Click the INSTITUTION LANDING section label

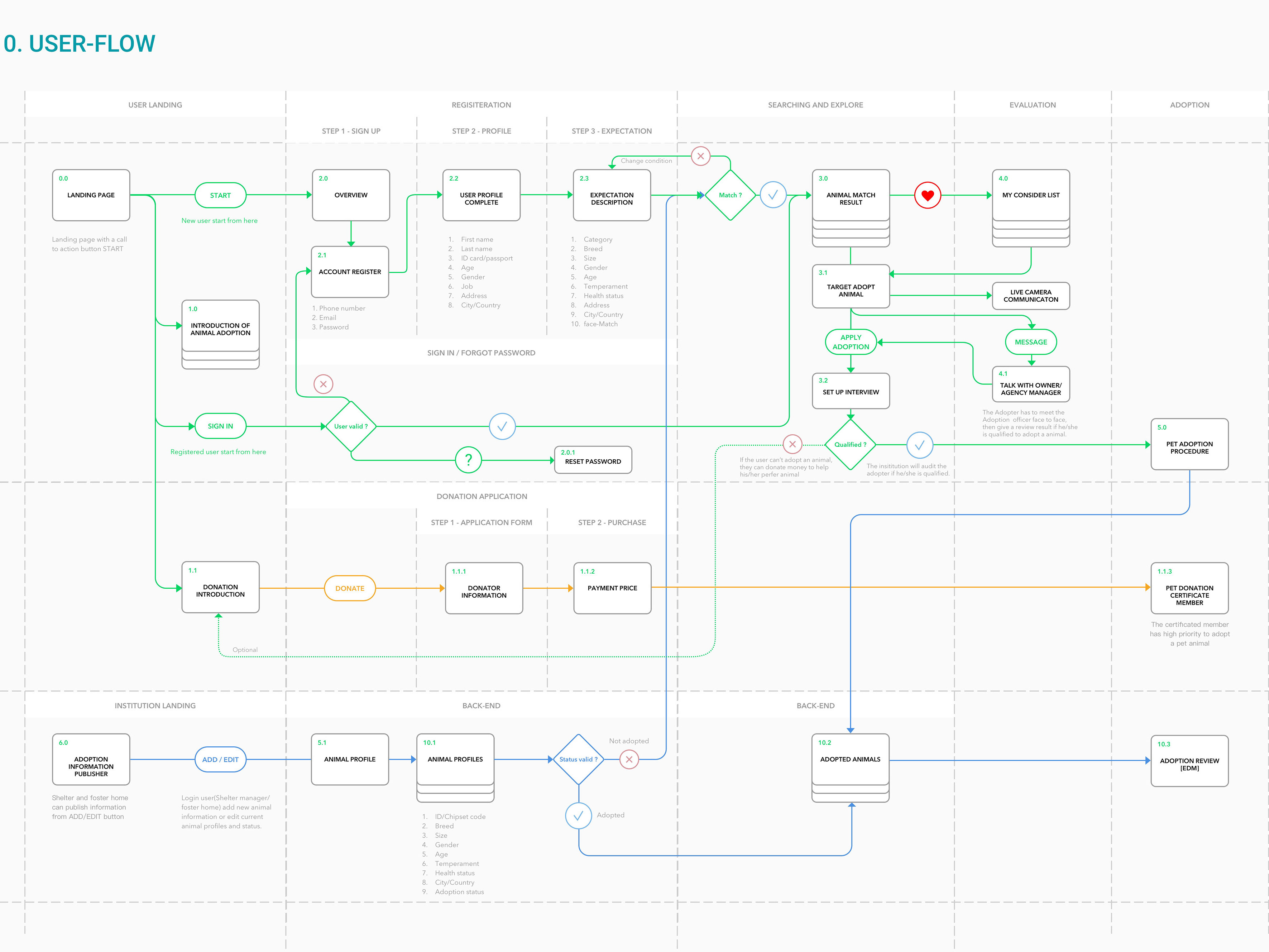[155, 706]
